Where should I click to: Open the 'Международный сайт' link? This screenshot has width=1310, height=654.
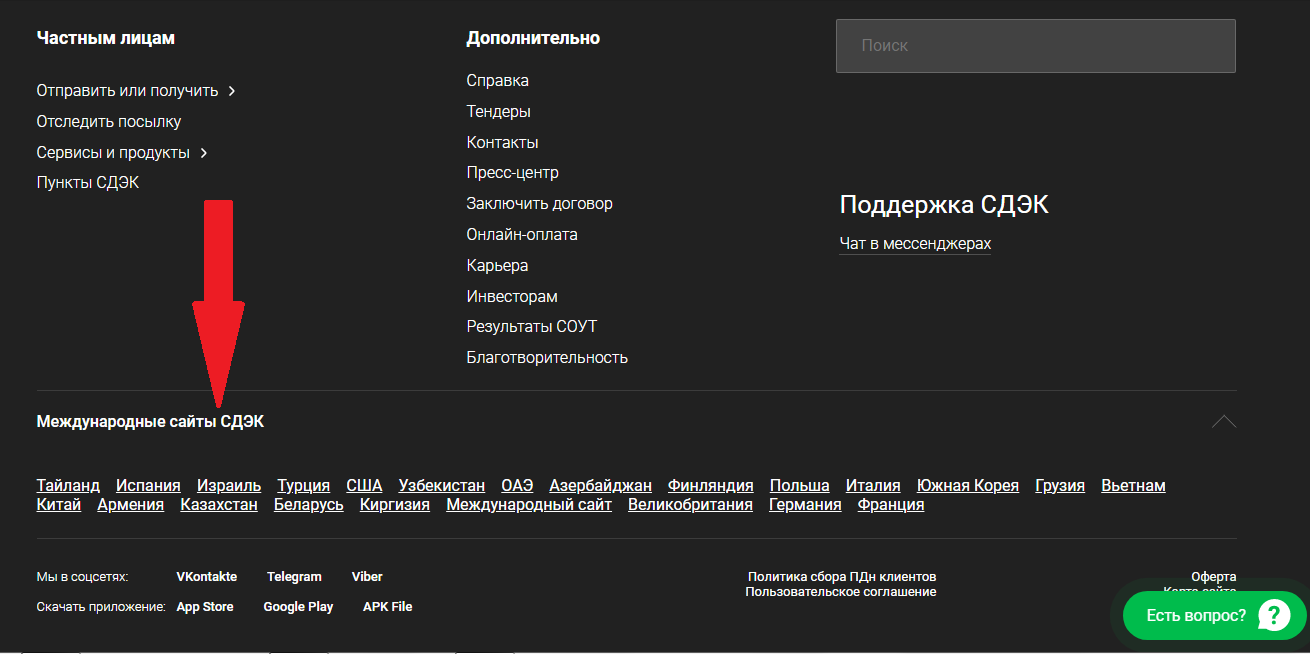(x=529, y=505)
